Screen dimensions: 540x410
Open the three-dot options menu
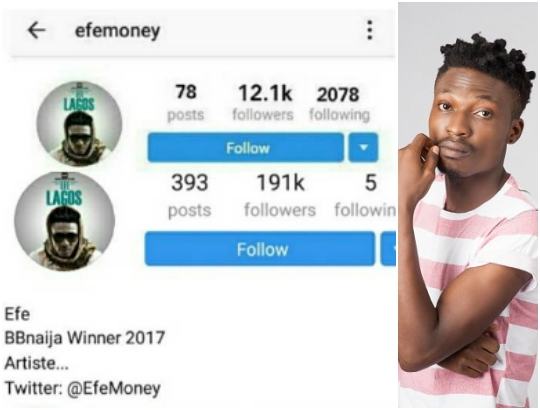pyautogui.click(x=370, y=30)
